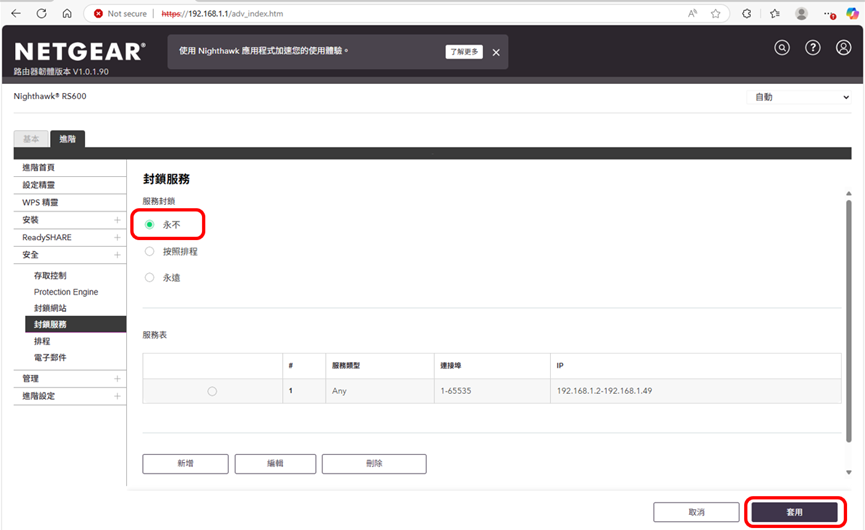
Task: Open browser extensions icon
Action: [746, 13]
